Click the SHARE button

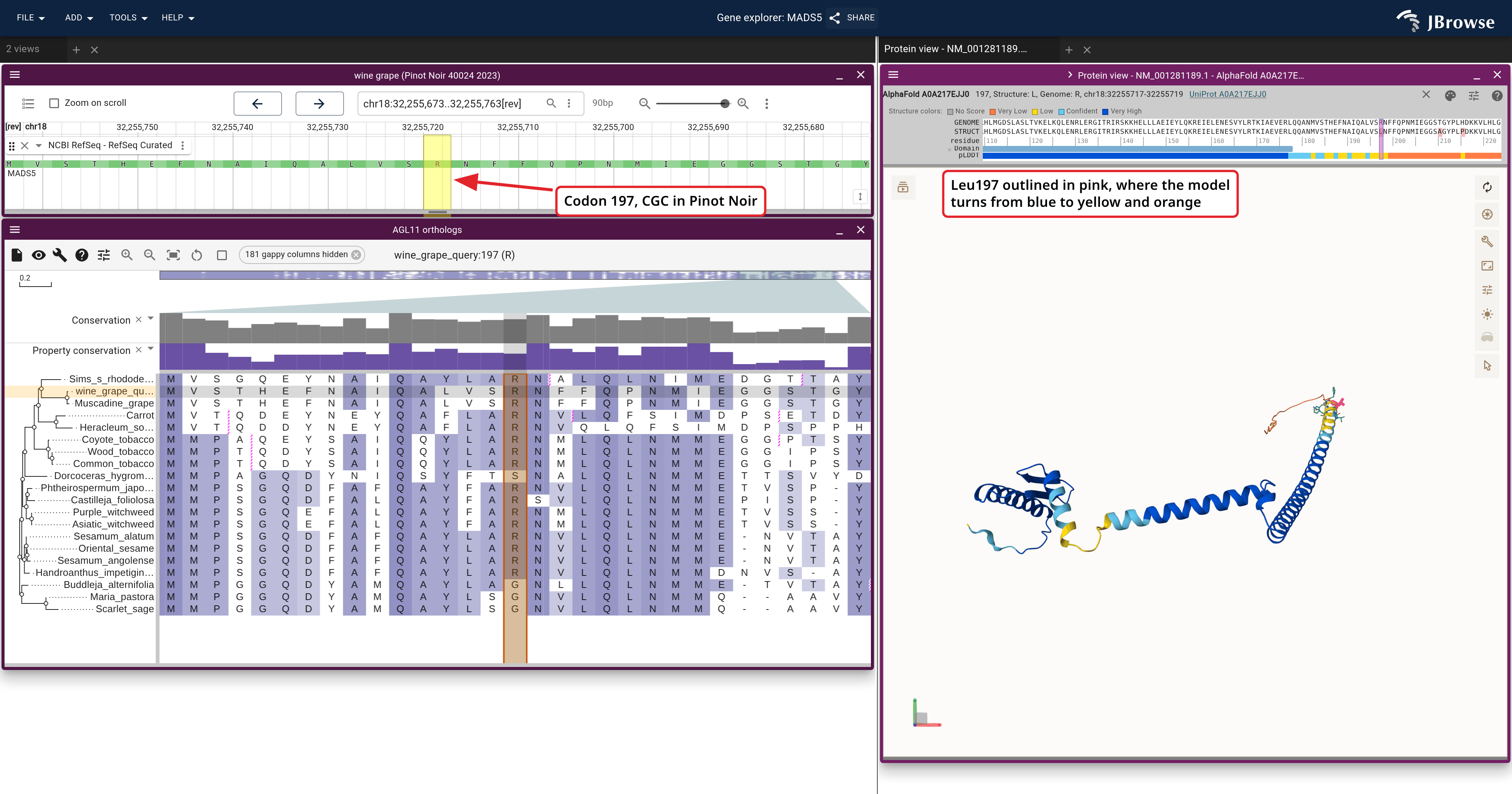click(852, 18)
